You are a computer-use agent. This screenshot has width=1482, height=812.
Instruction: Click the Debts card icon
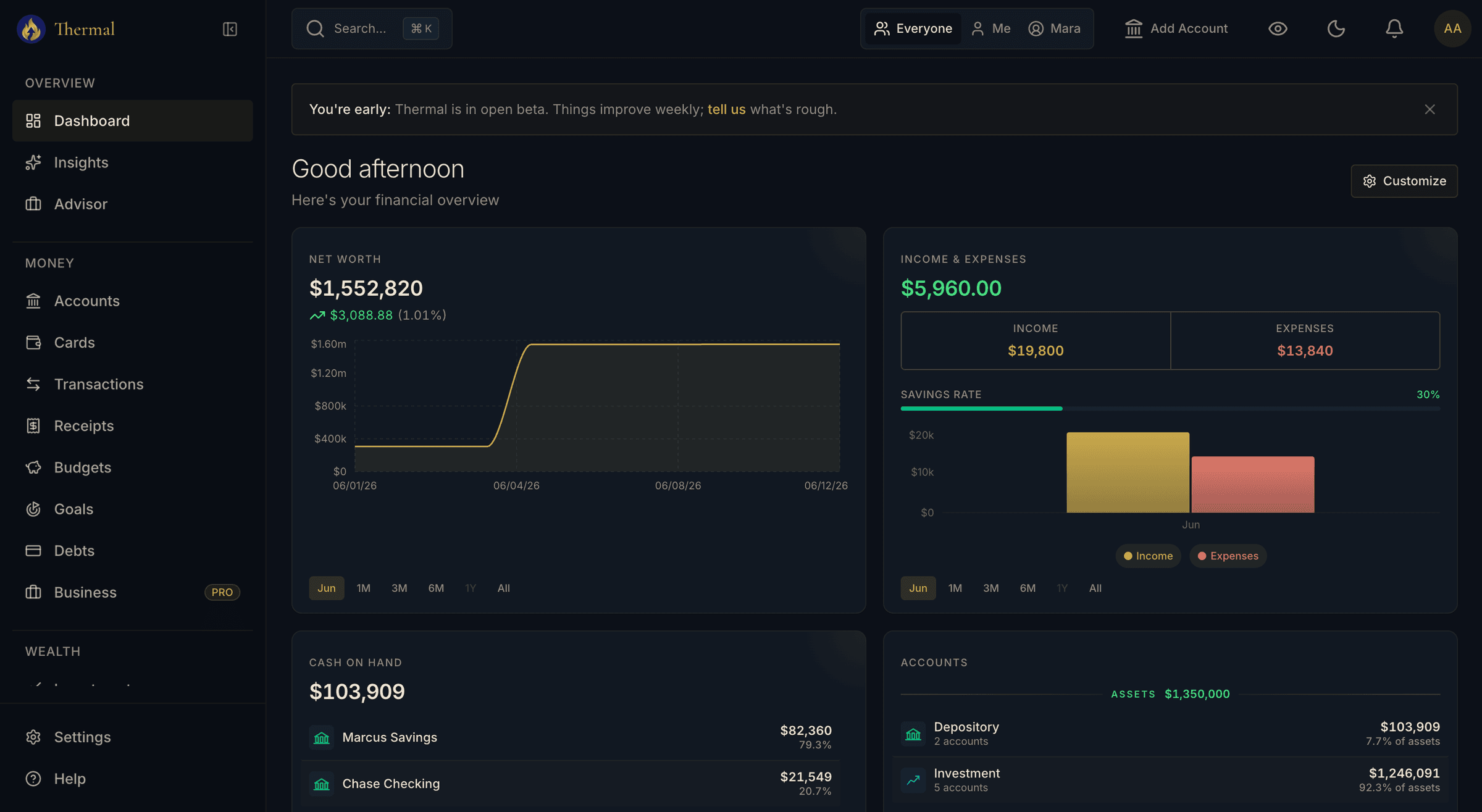click(33, 550)
